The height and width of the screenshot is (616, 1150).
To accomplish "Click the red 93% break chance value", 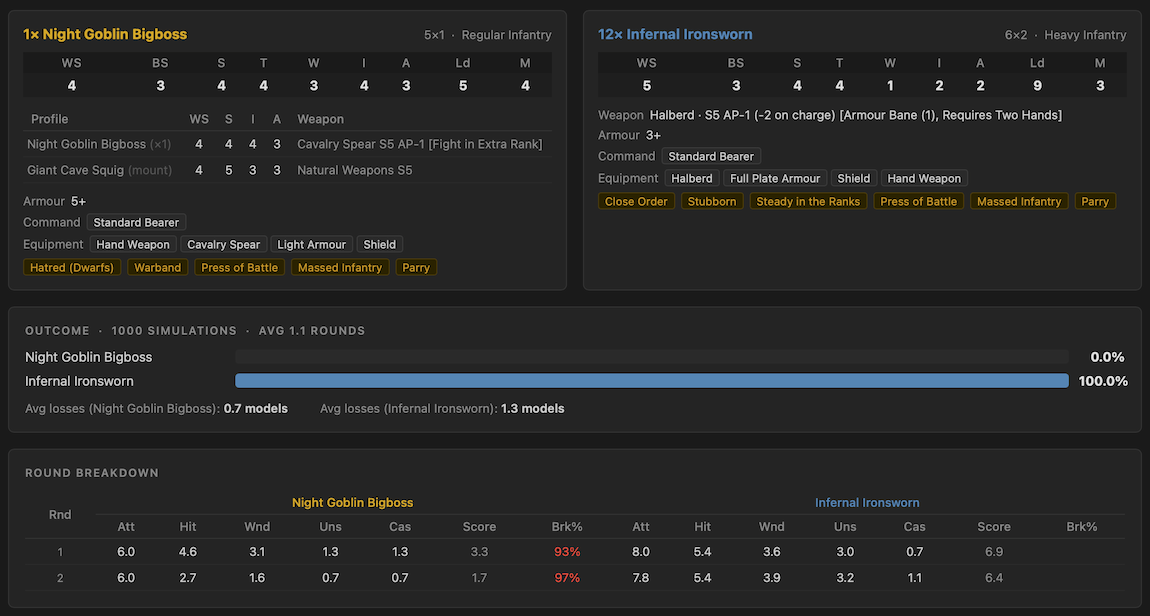I will (566, 551).
